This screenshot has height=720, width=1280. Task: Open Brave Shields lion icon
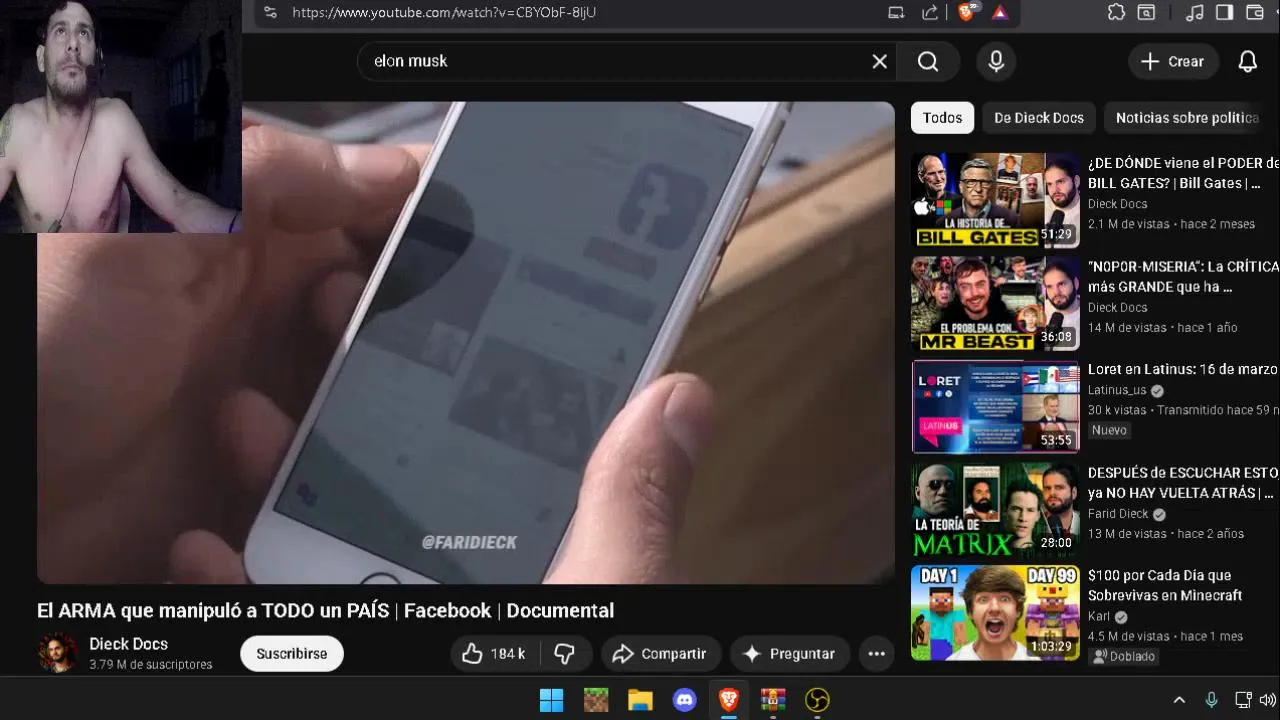tap(966, 12)
